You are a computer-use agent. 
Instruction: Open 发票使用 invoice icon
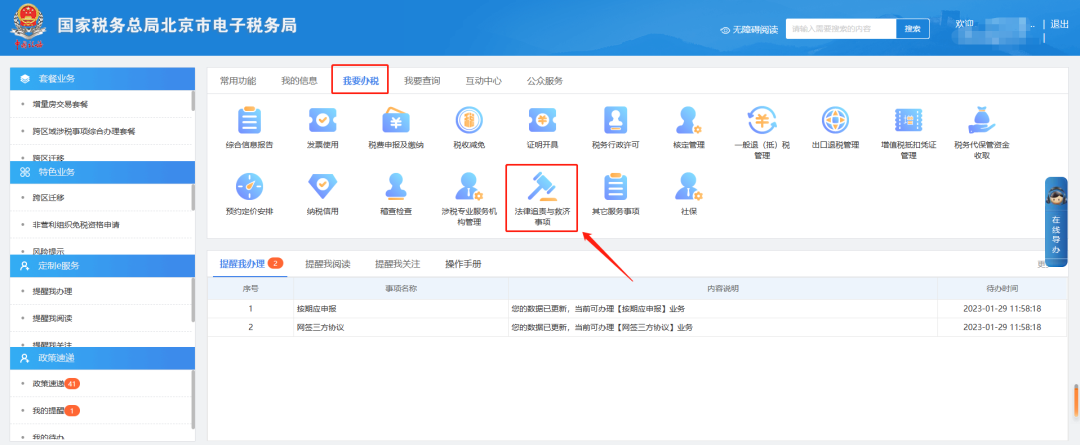coord(322,122)
